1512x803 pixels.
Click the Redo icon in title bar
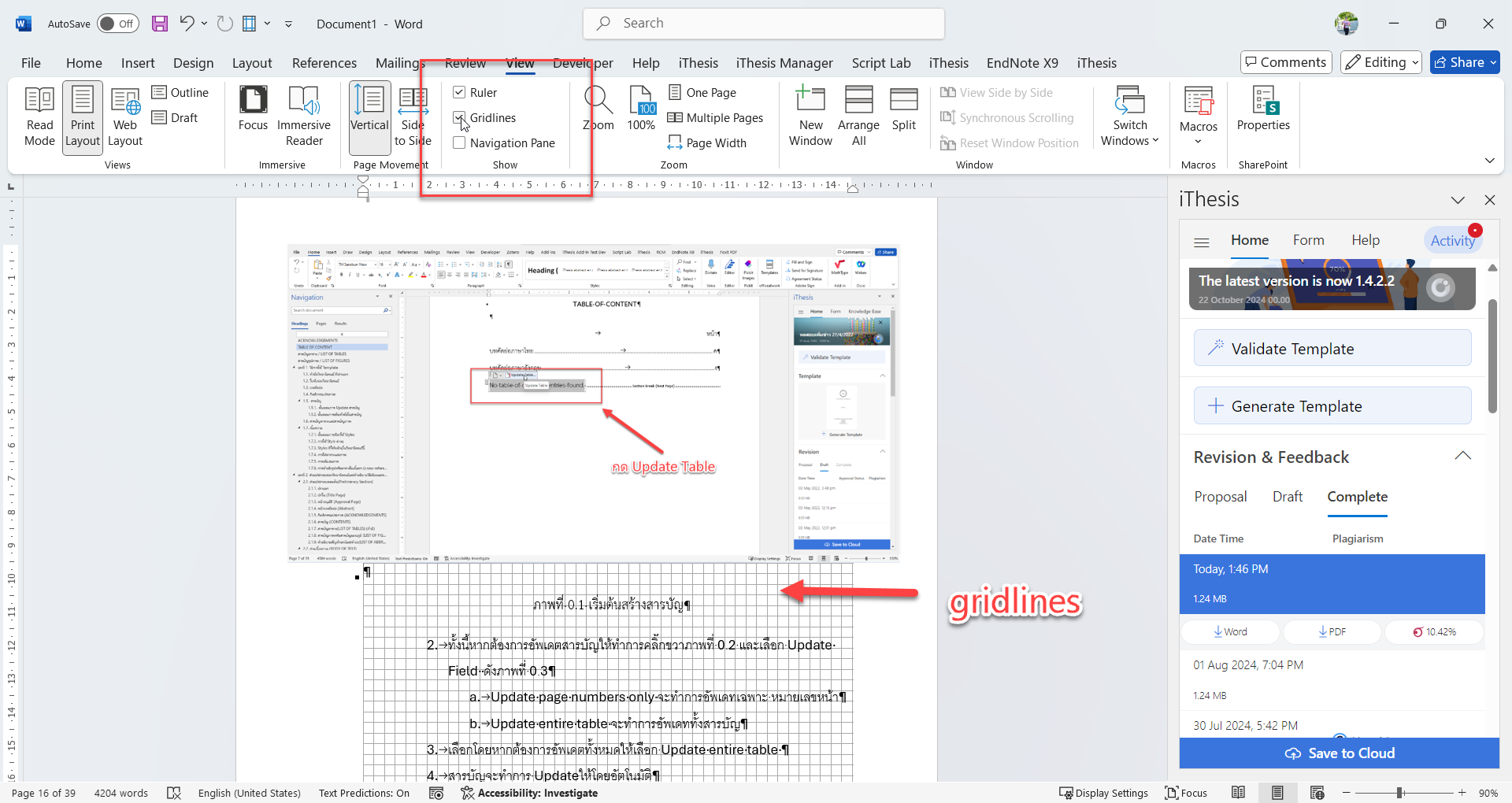tap(225, 24)
